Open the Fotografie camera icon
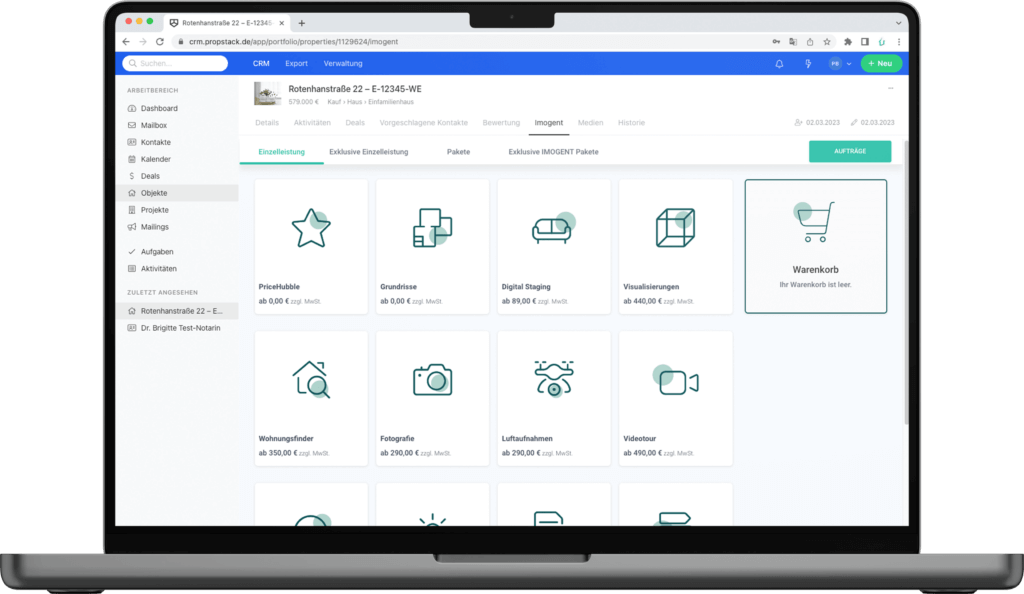The image size is (1024, 594). [432, 379]
